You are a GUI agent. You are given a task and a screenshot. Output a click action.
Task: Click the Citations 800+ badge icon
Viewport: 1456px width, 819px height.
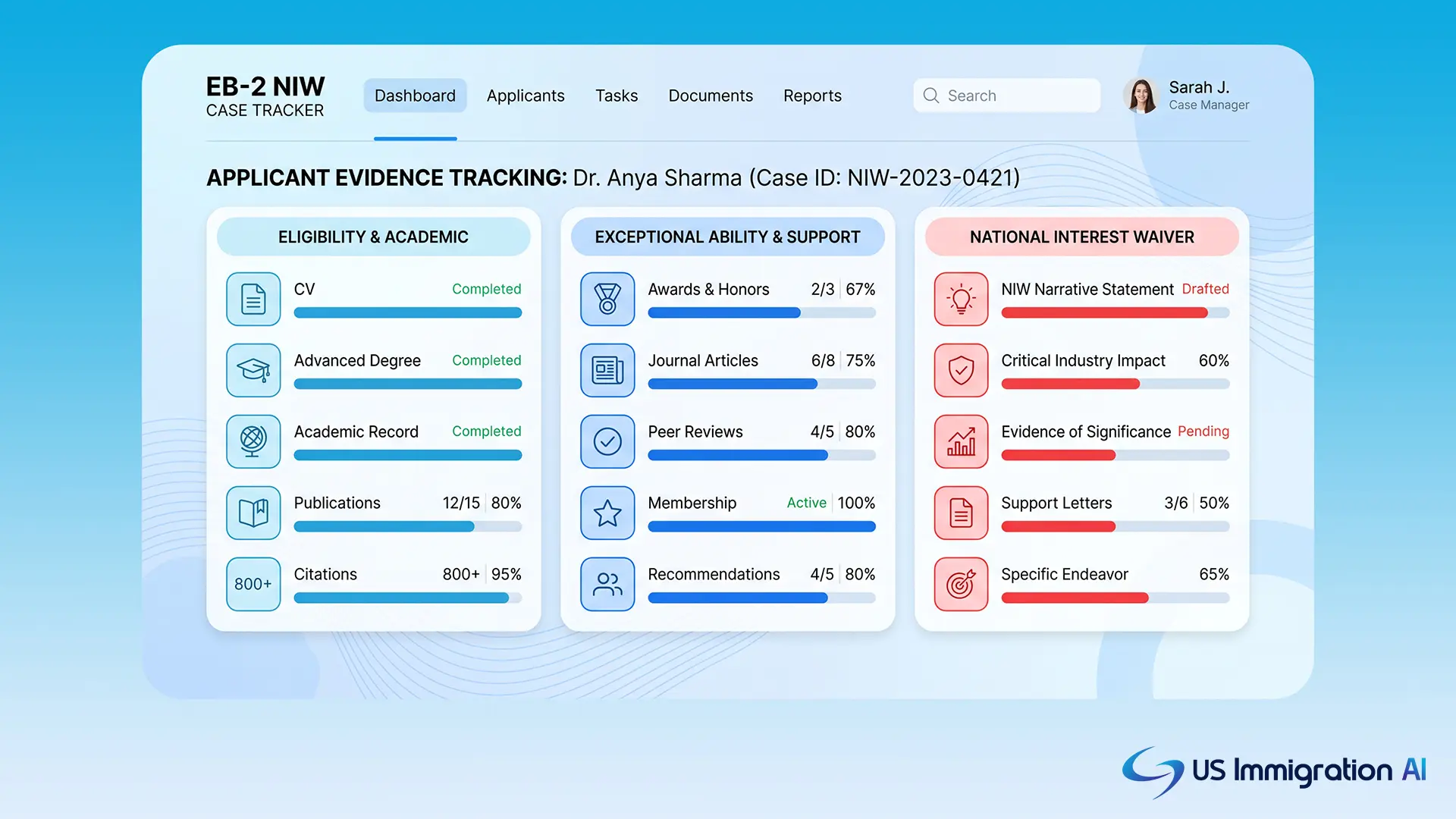point(253,584)
